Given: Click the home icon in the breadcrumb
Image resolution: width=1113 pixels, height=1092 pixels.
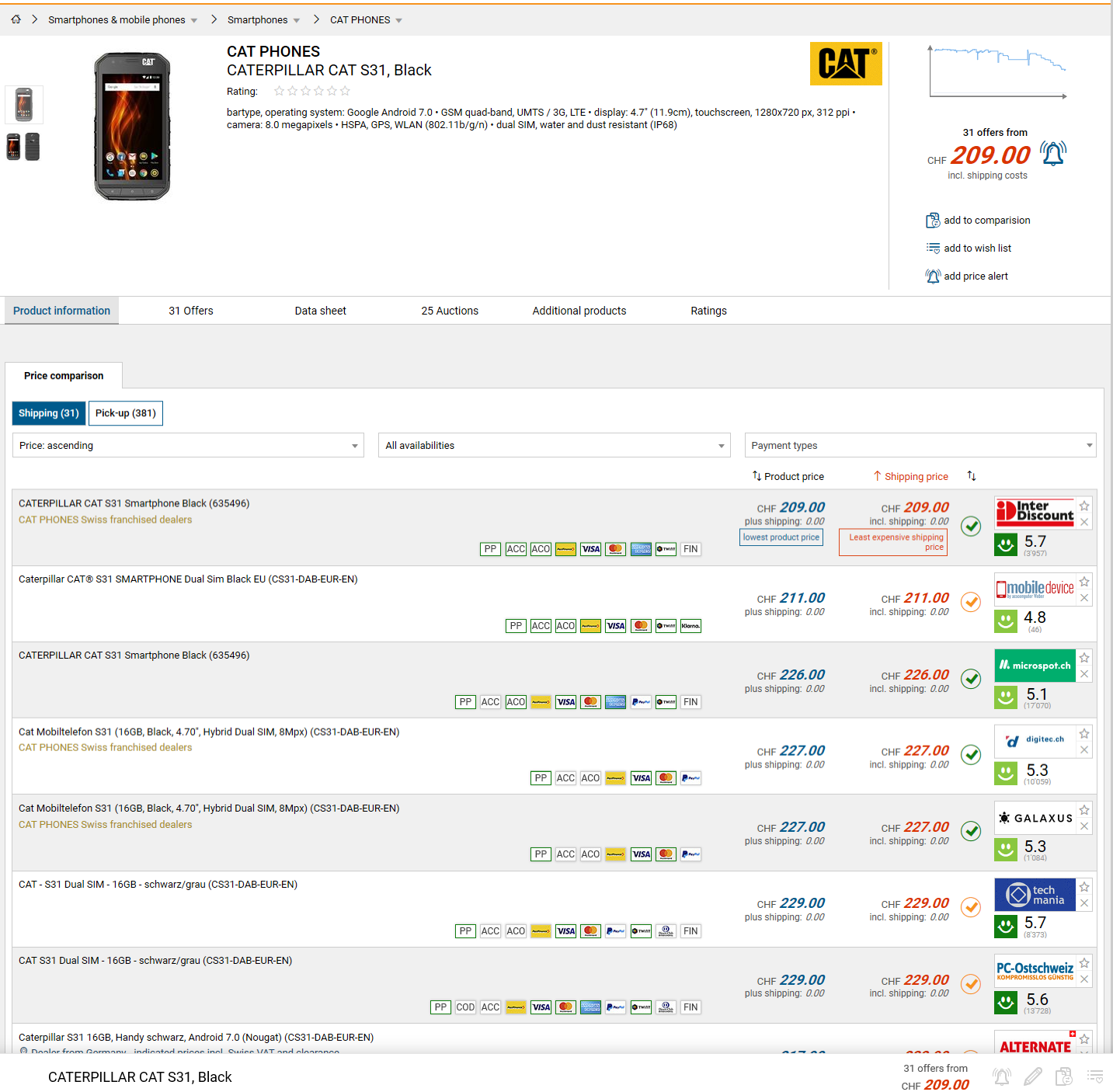Looking at the screenshot, I should click(x=16, y=19).
